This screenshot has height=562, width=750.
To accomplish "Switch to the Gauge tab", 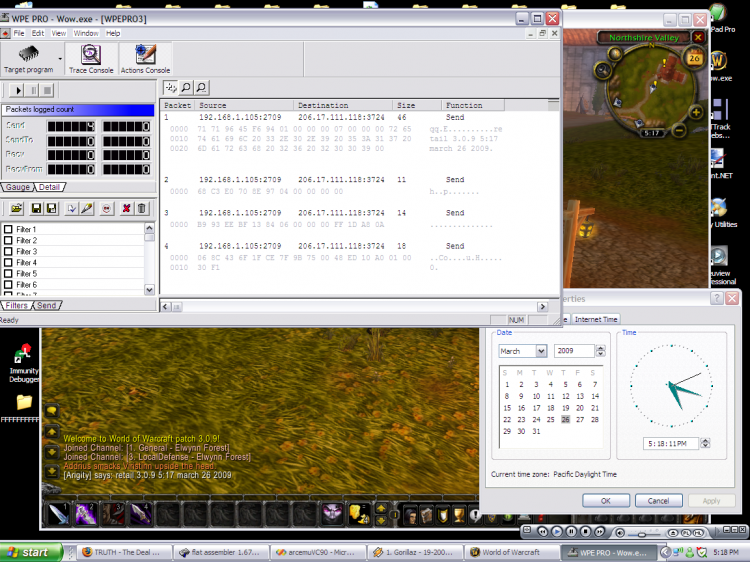I will [18, 187].
